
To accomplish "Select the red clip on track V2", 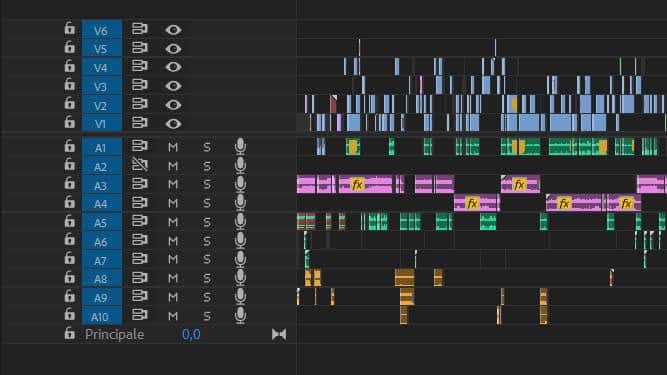I will 333,105.
